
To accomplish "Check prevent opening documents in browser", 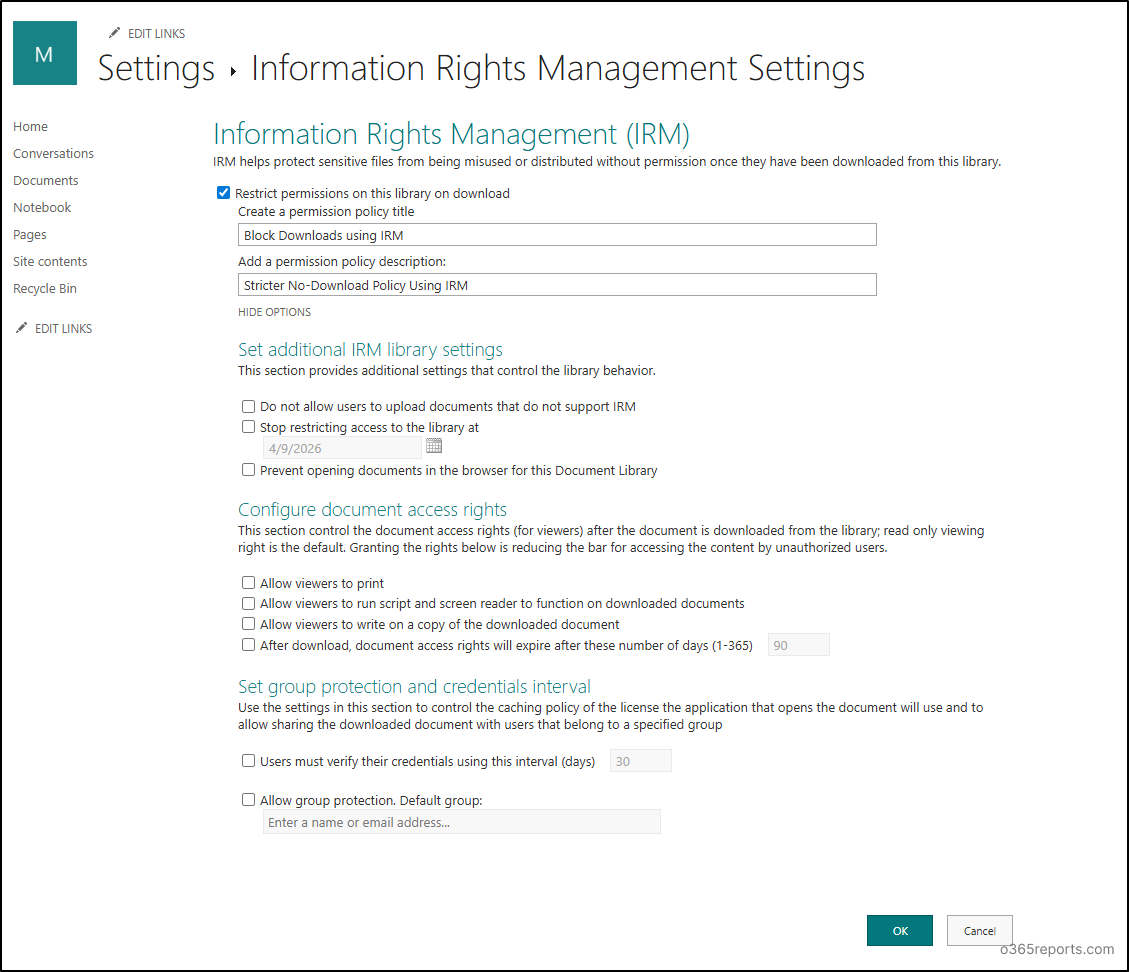I will (x=248, y=470).
